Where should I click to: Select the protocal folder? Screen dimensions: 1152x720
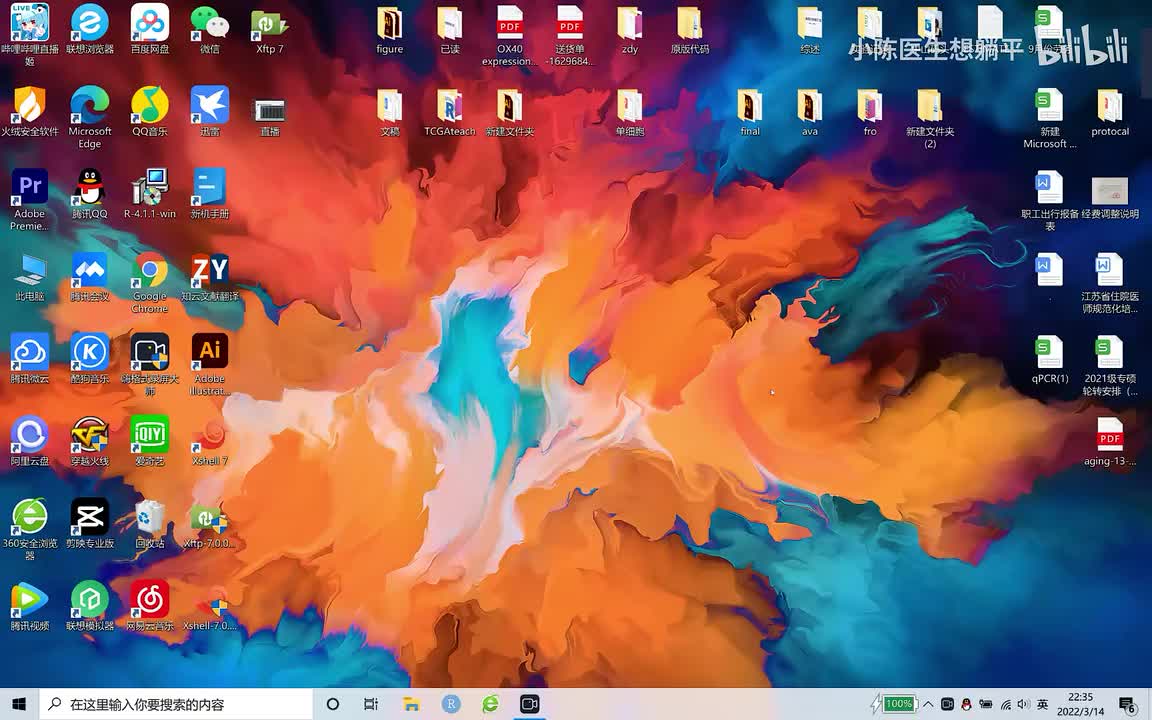tap(1109, 112)
